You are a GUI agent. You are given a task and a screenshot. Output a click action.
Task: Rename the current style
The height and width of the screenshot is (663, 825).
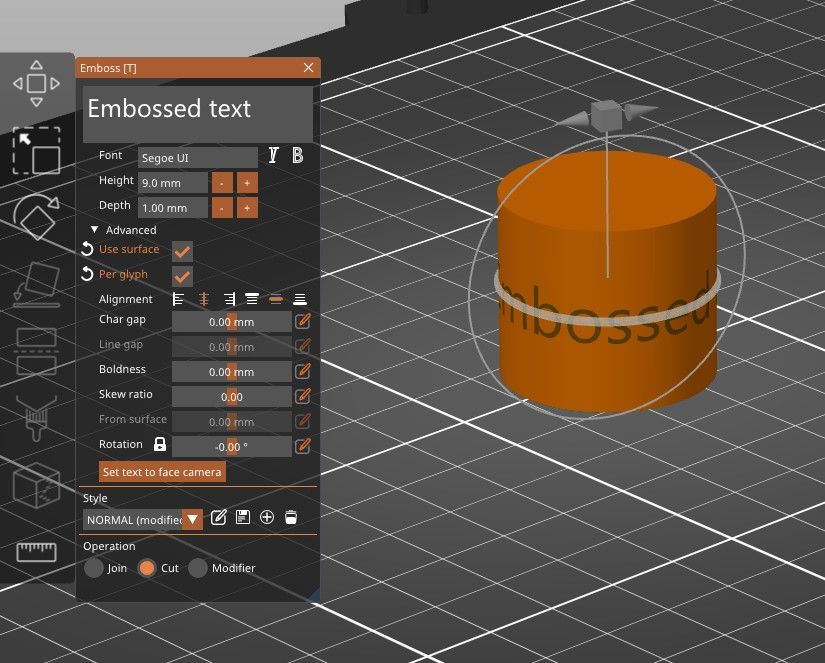pos(218,517)
